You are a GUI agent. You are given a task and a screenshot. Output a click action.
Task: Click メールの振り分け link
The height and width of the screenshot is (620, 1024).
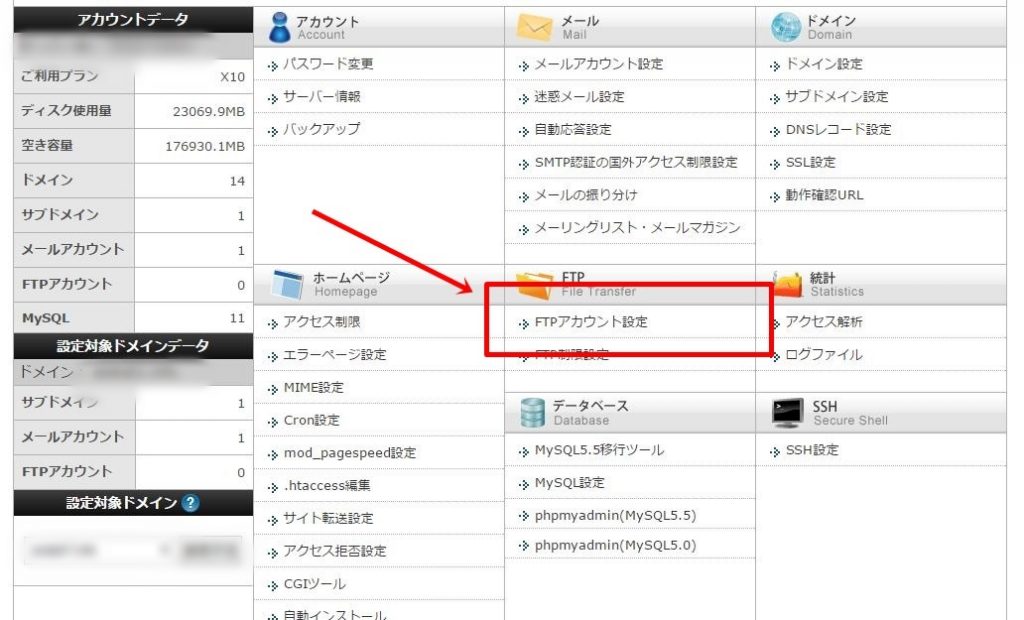586,195
